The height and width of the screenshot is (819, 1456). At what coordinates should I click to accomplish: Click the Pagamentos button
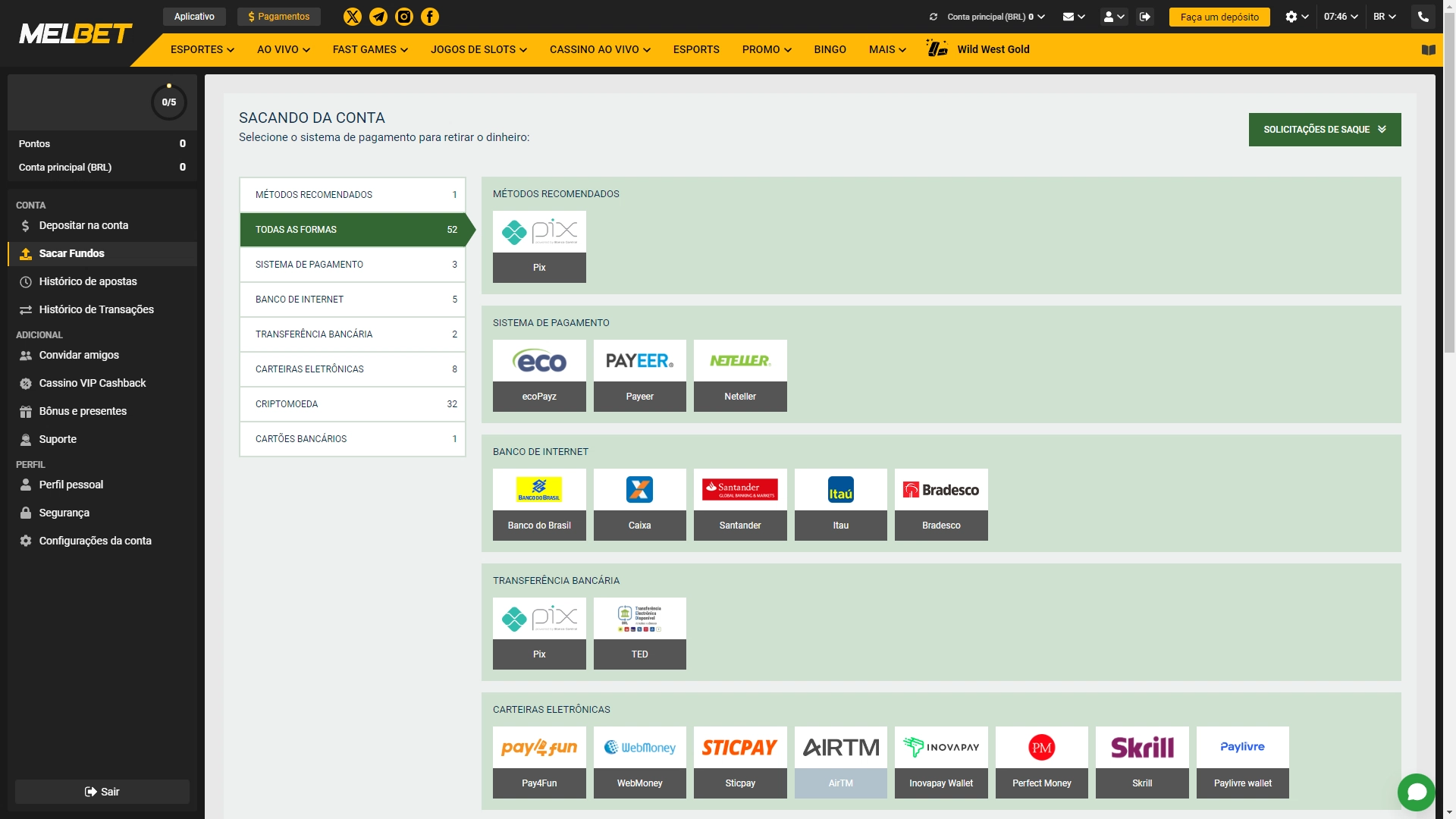click(x=279, y=17)
